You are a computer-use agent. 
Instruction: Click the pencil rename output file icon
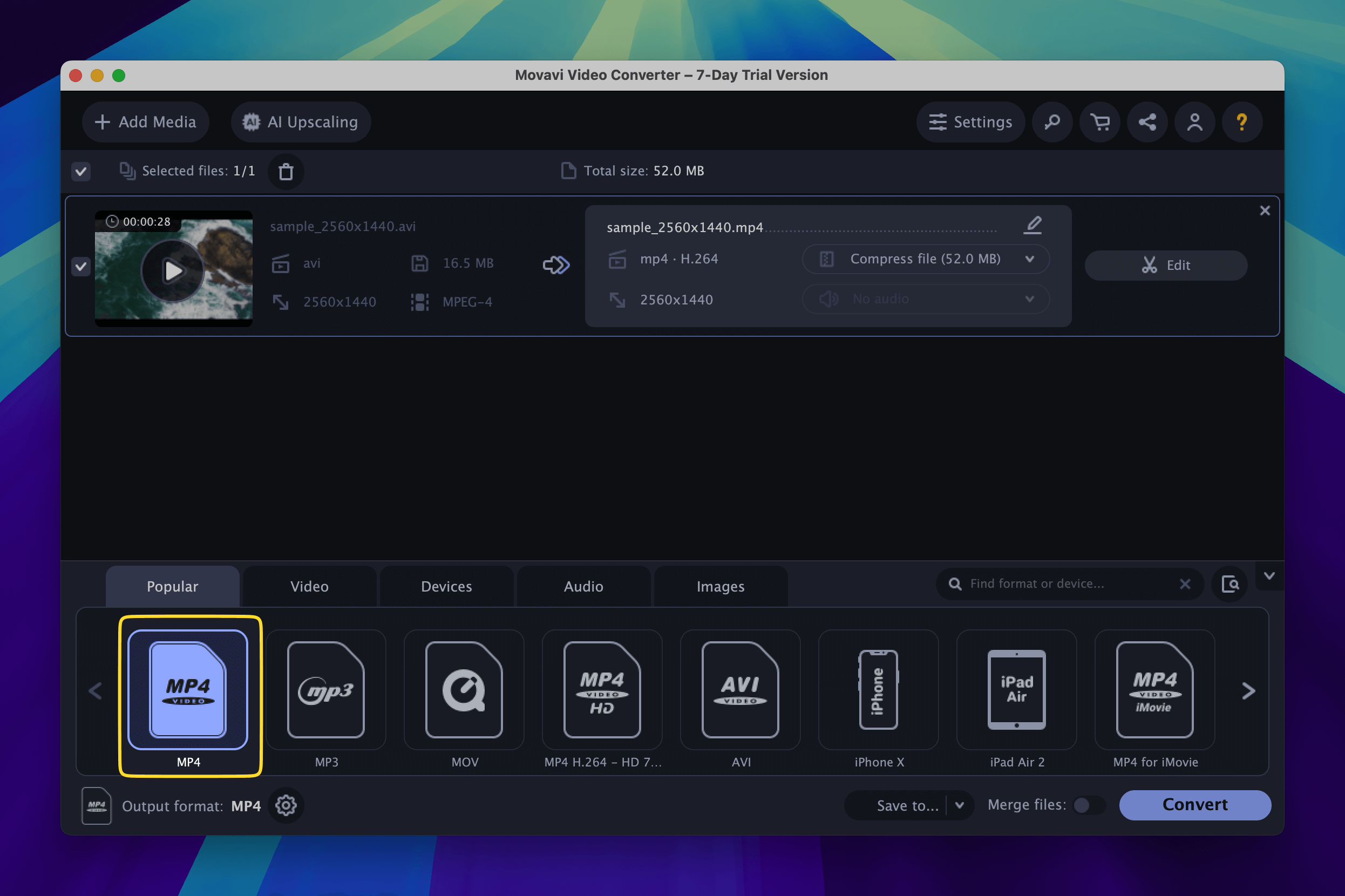1032,225
